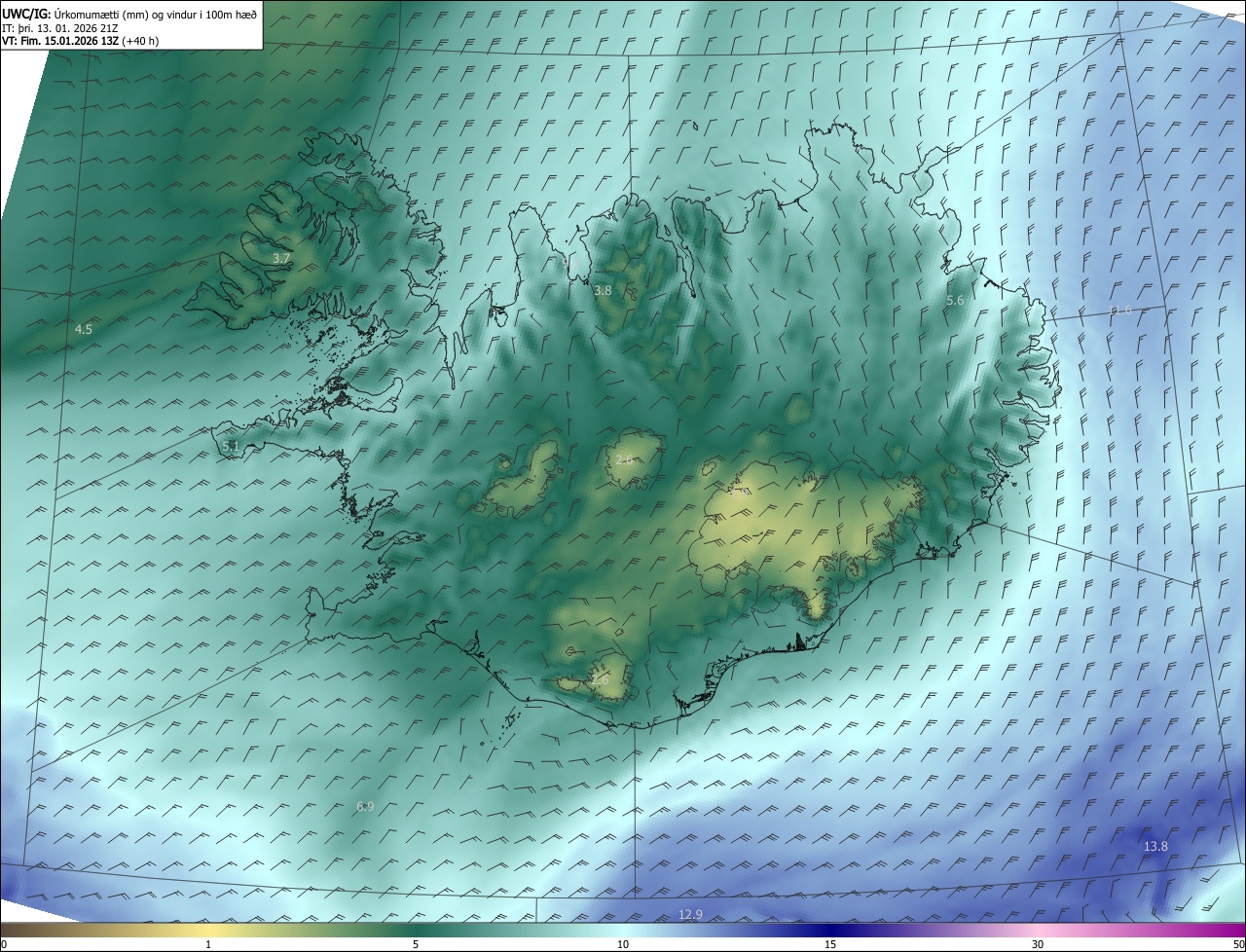The width and height of the screenshot is (1246, 952).
Task: Pick the 5 mark on the legend
Action: click(416, 944)
